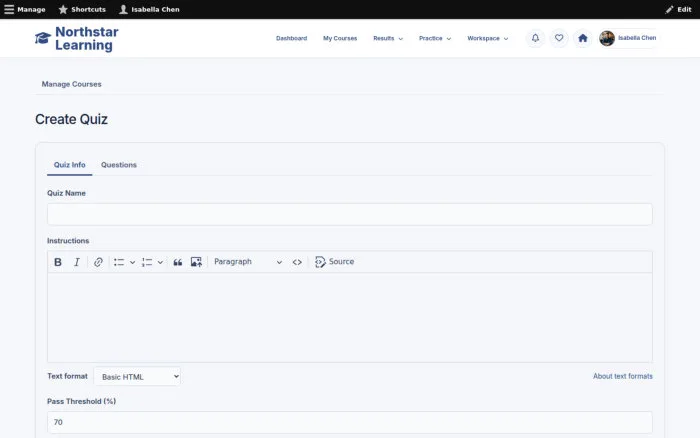Switch to Source editing mode
Image resolution: width=700 pixels, height=438 pixels.
pyautogui.click(x=334, y=262)
